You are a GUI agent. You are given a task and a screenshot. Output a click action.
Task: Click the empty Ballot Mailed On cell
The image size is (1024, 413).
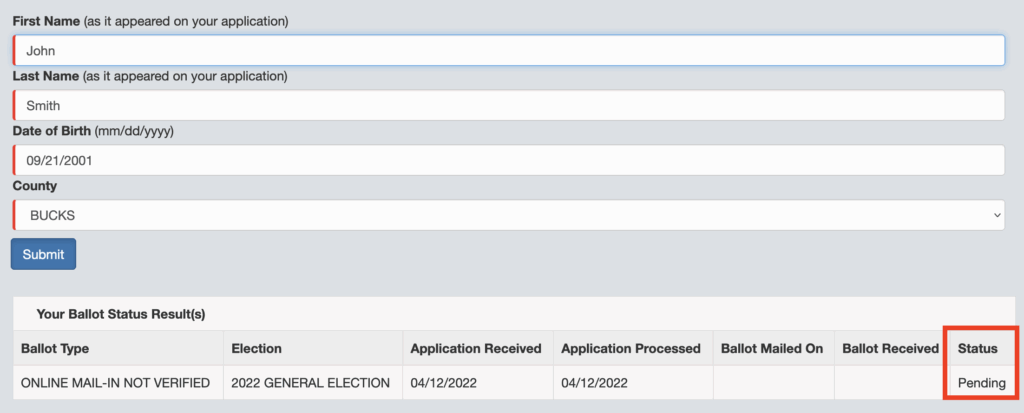pos(772,383)
